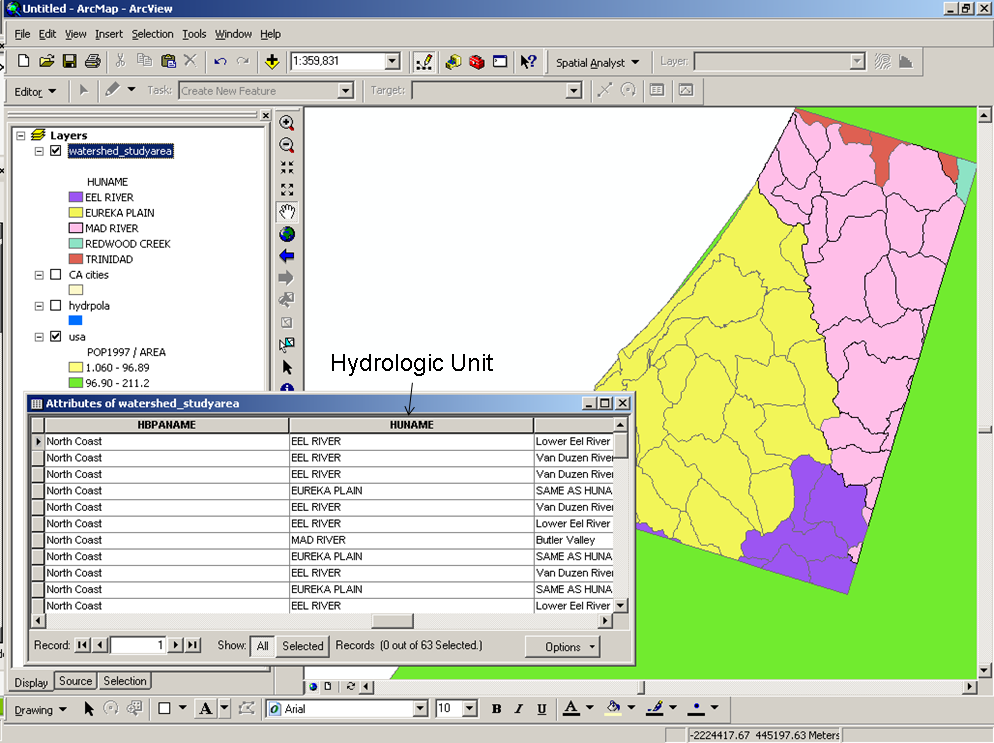Open the Identify tool
The image size is (994, 743).
pos(287,390)
